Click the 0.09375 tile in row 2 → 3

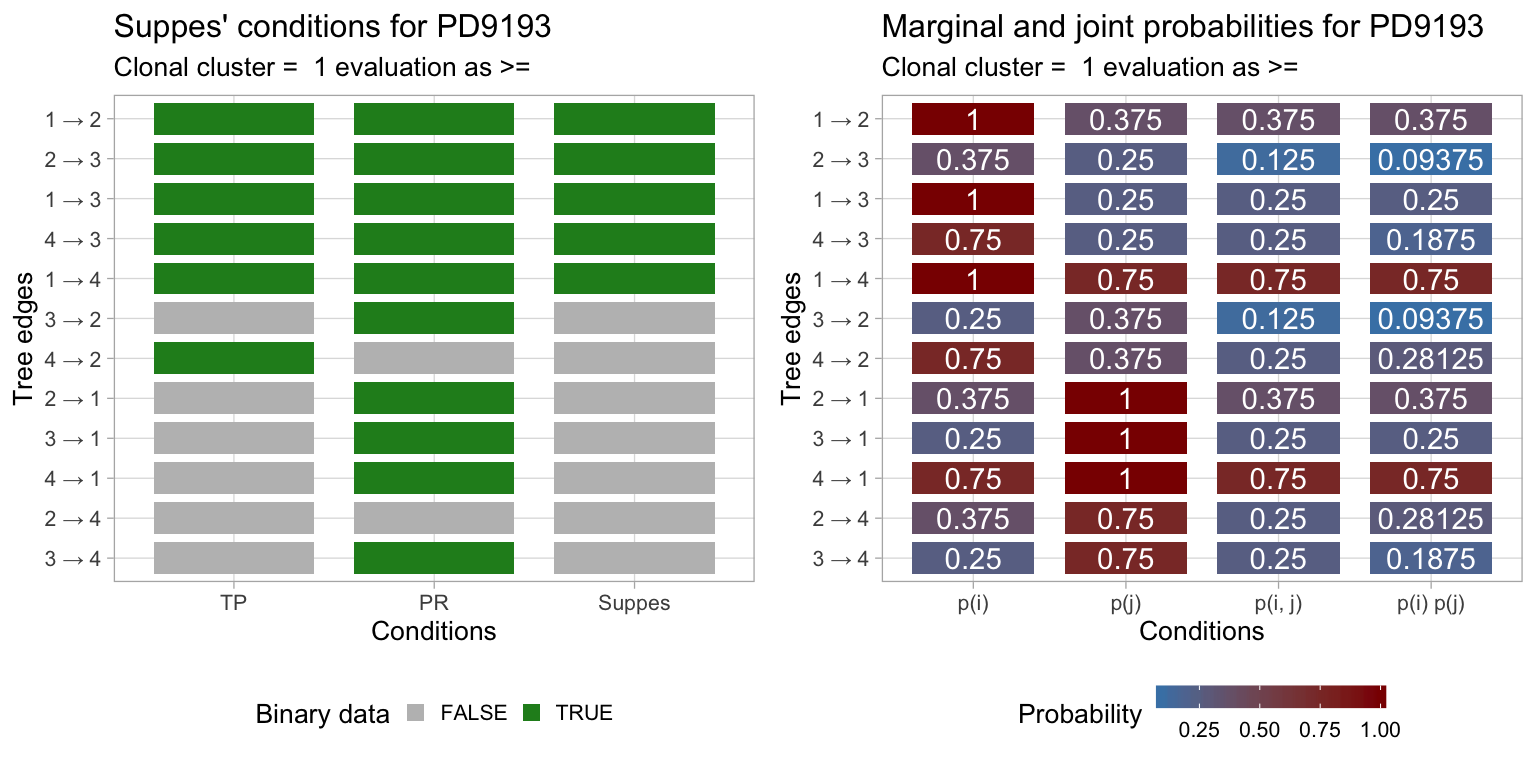[1430, 159]
